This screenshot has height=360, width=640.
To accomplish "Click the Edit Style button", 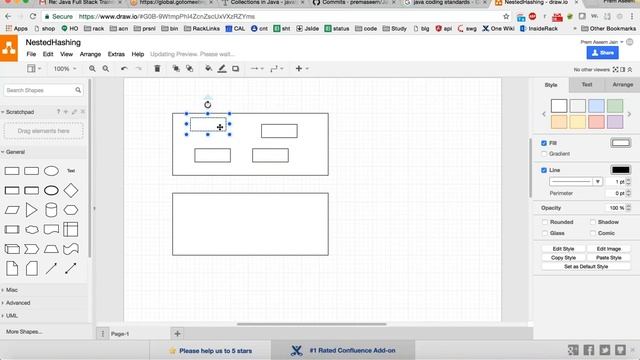I will coord(563,249).
